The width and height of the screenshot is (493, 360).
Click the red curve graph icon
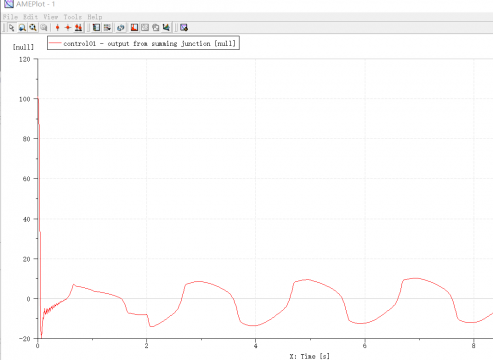[134, 28]
